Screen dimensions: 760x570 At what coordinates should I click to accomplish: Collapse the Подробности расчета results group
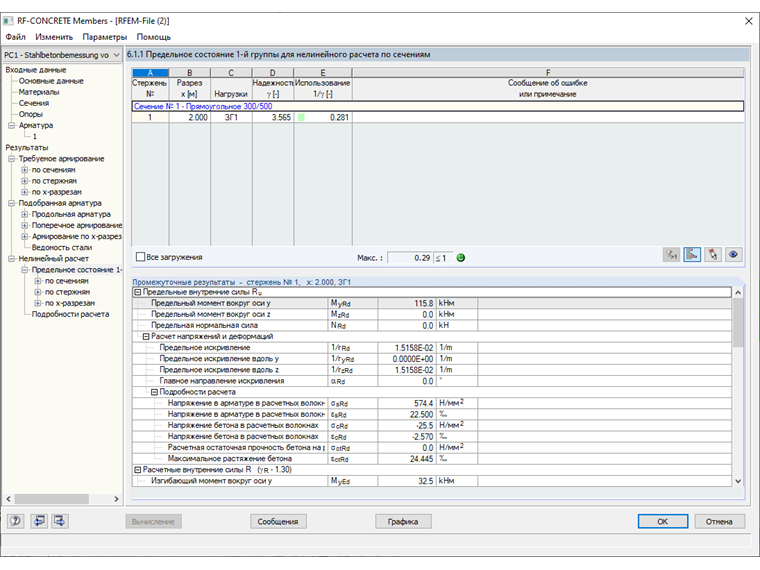pyautogui.click(x=154, y=392)
